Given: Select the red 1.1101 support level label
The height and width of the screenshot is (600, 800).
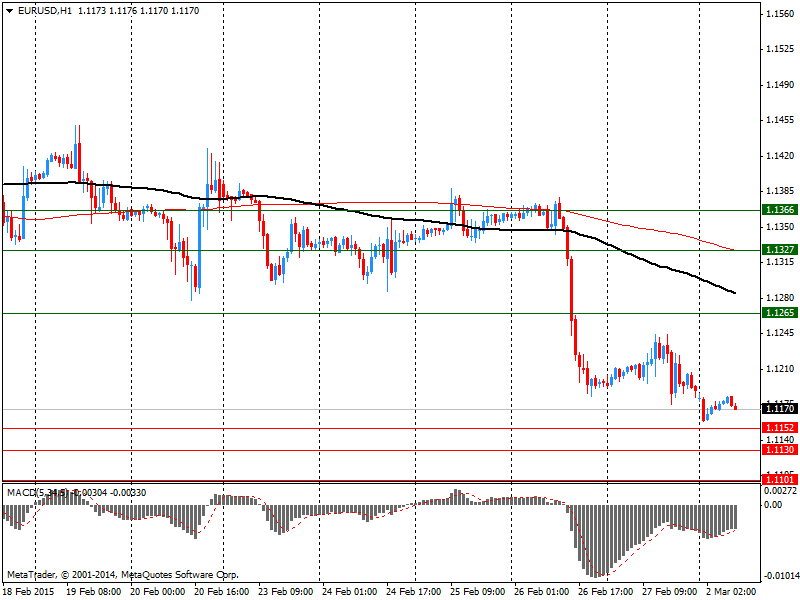Looking at the screenshot, I should [x=779, y=479].
